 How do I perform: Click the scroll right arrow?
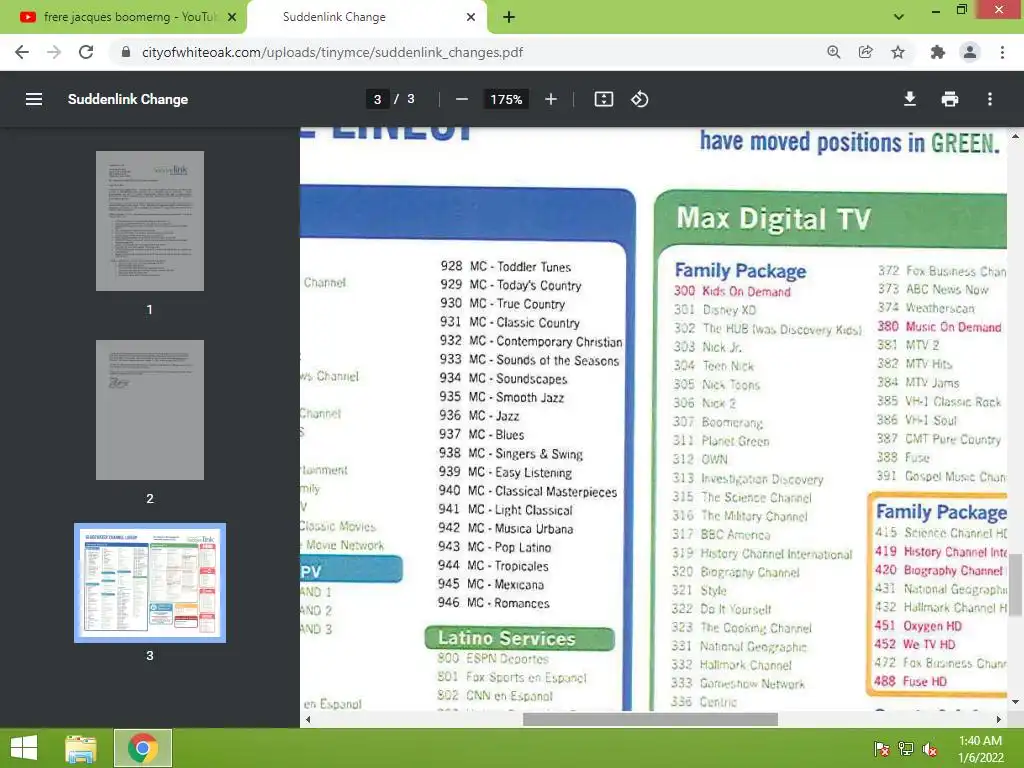(999, 720)
